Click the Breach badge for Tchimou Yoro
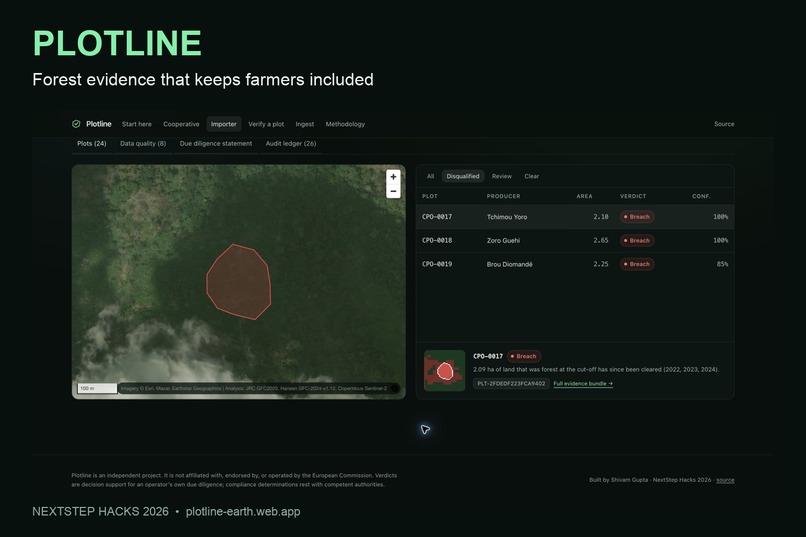The image size is (806, 537). click(x=637, y=217)
